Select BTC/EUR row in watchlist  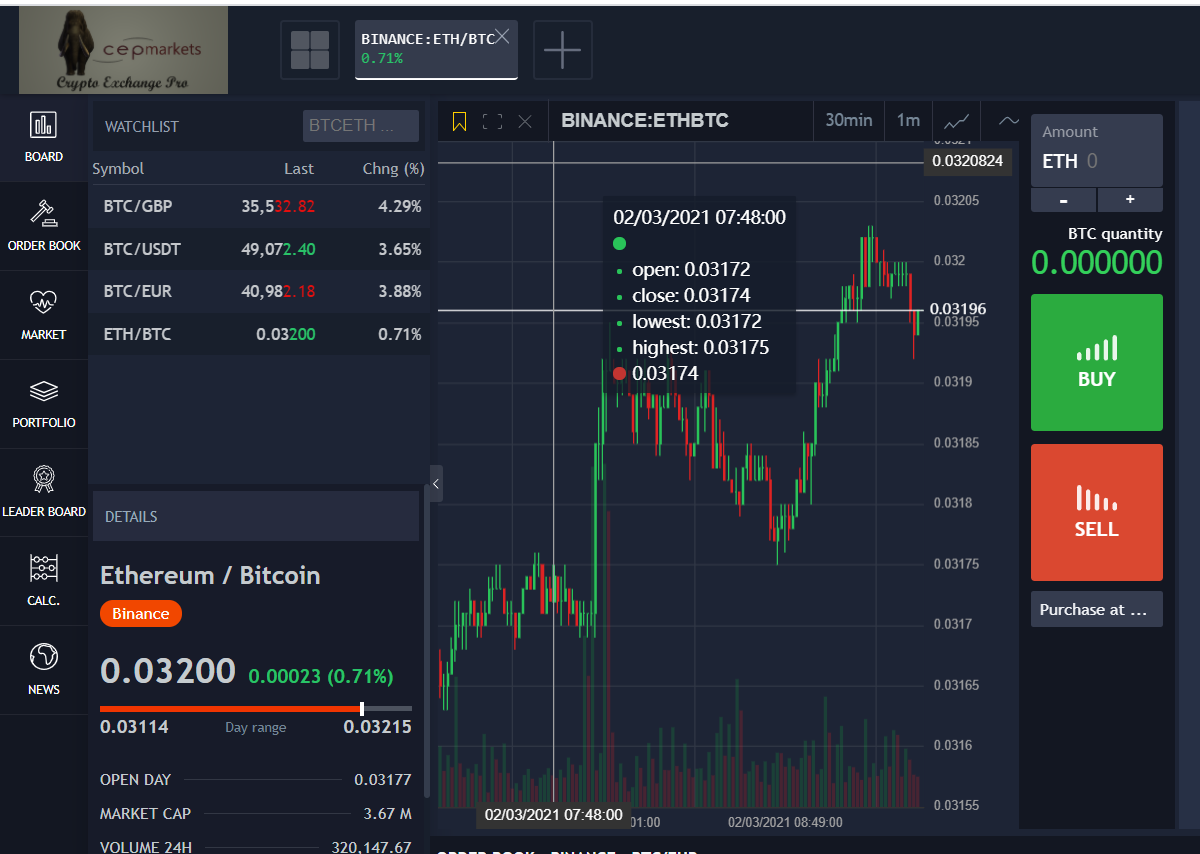[260, 291]
